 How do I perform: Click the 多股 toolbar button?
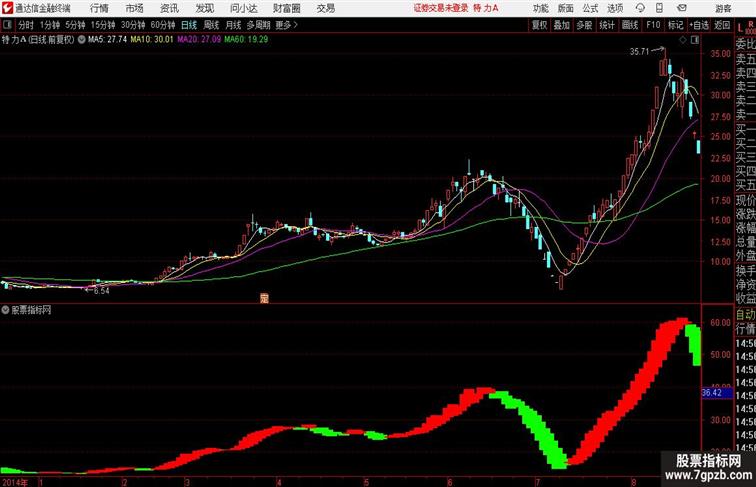coord(584,25)
